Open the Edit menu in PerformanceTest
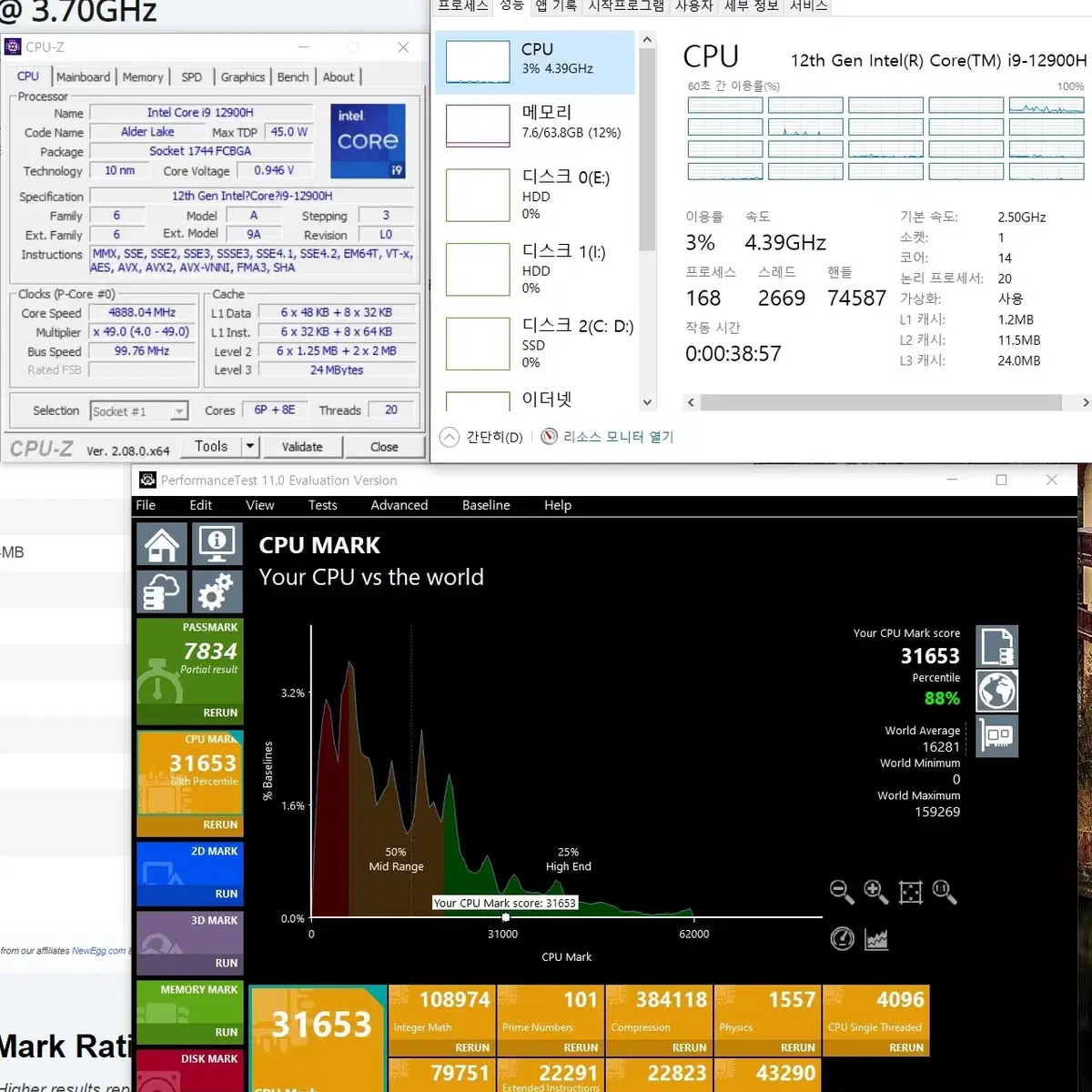The height and width of the screenshot is (1092, 1092). [201, 505]
